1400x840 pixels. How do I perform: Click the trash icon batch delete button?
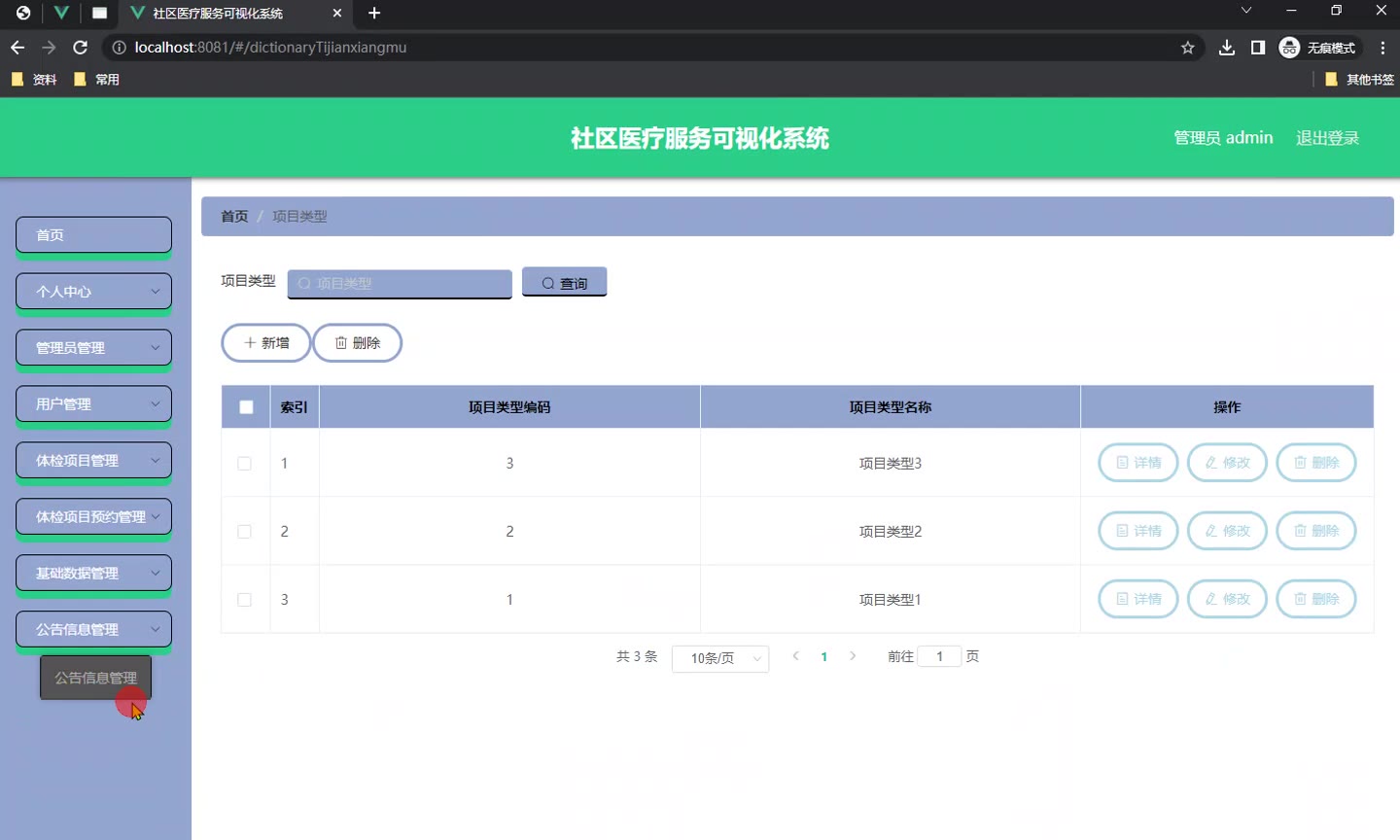[x=357, y=343]
